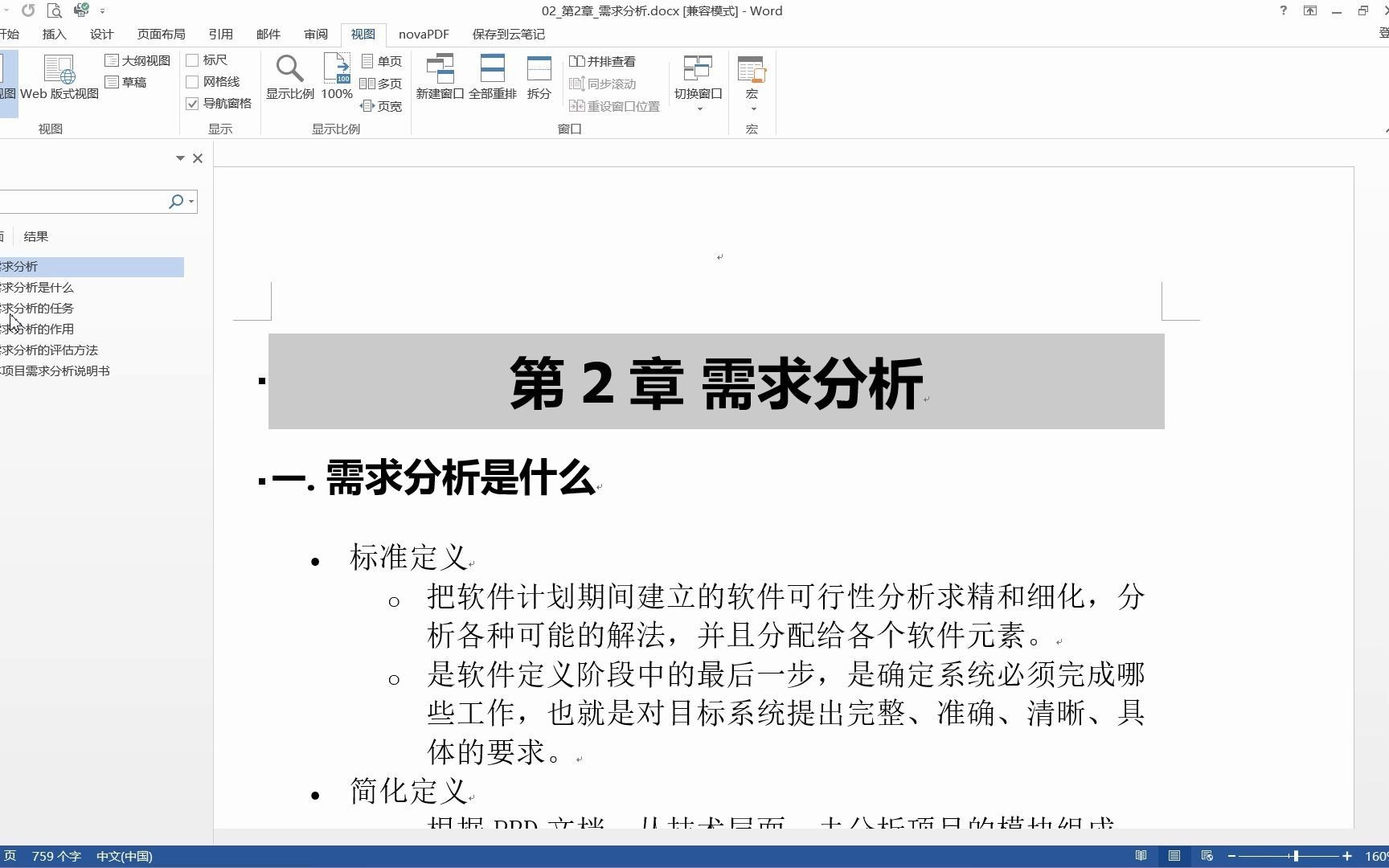The height and width of the screenshot is (868, 1389).
Task: Arrange All windows (全部重排)
Action: 493,77
